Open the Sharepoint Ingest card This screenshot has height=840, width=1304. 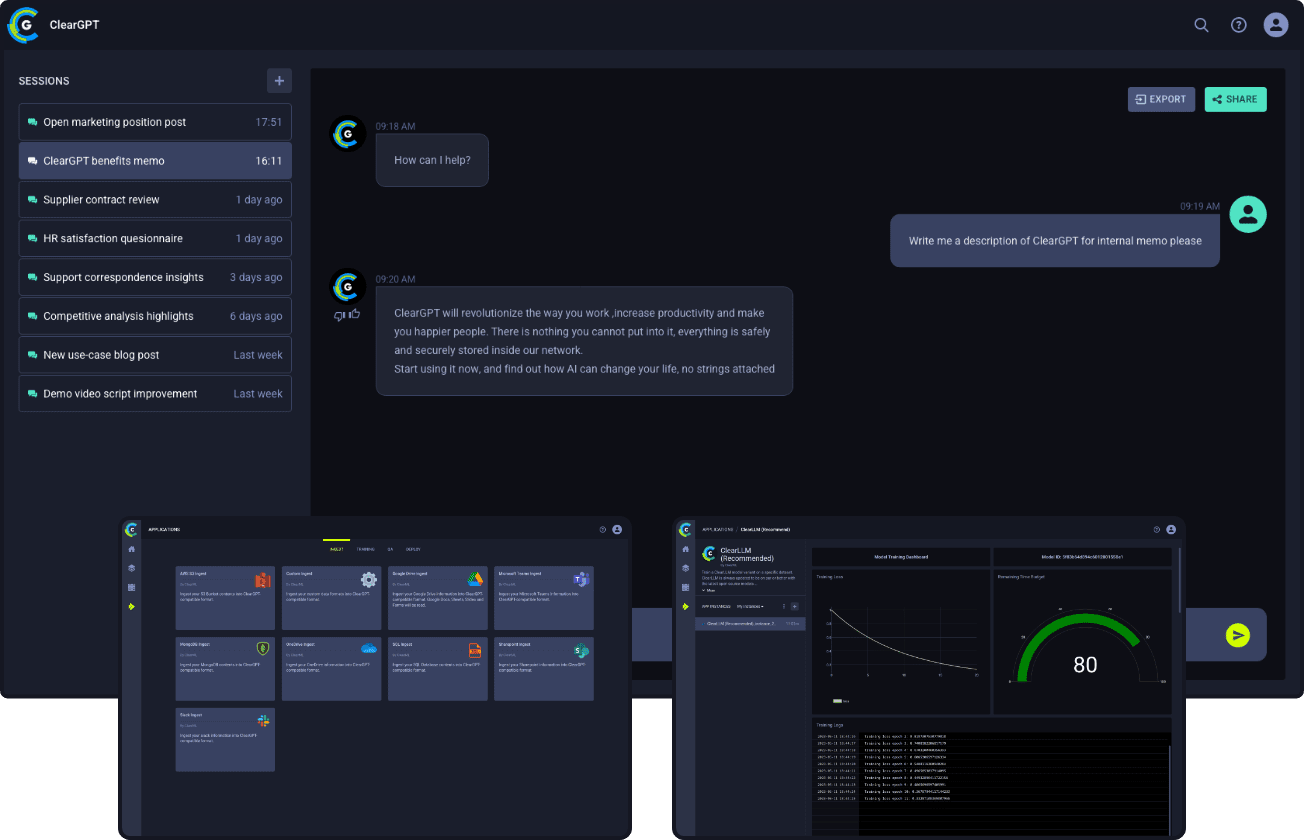pos(544,669)
